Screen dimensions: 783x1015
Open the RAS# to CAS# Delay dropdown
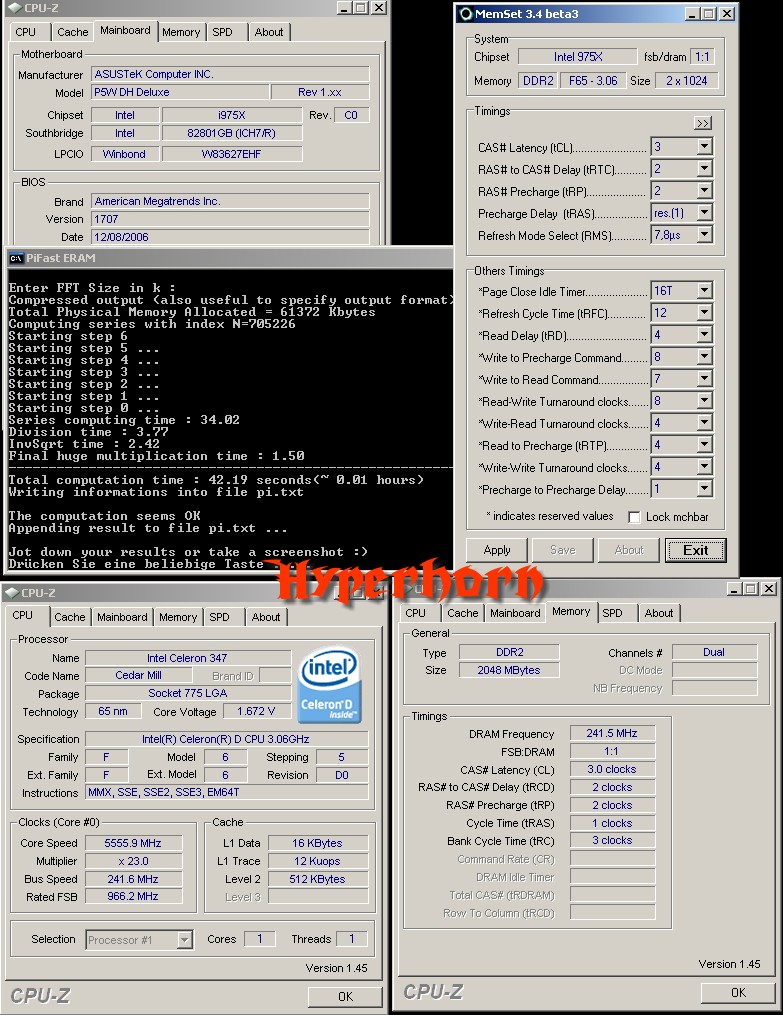[705, 169]
